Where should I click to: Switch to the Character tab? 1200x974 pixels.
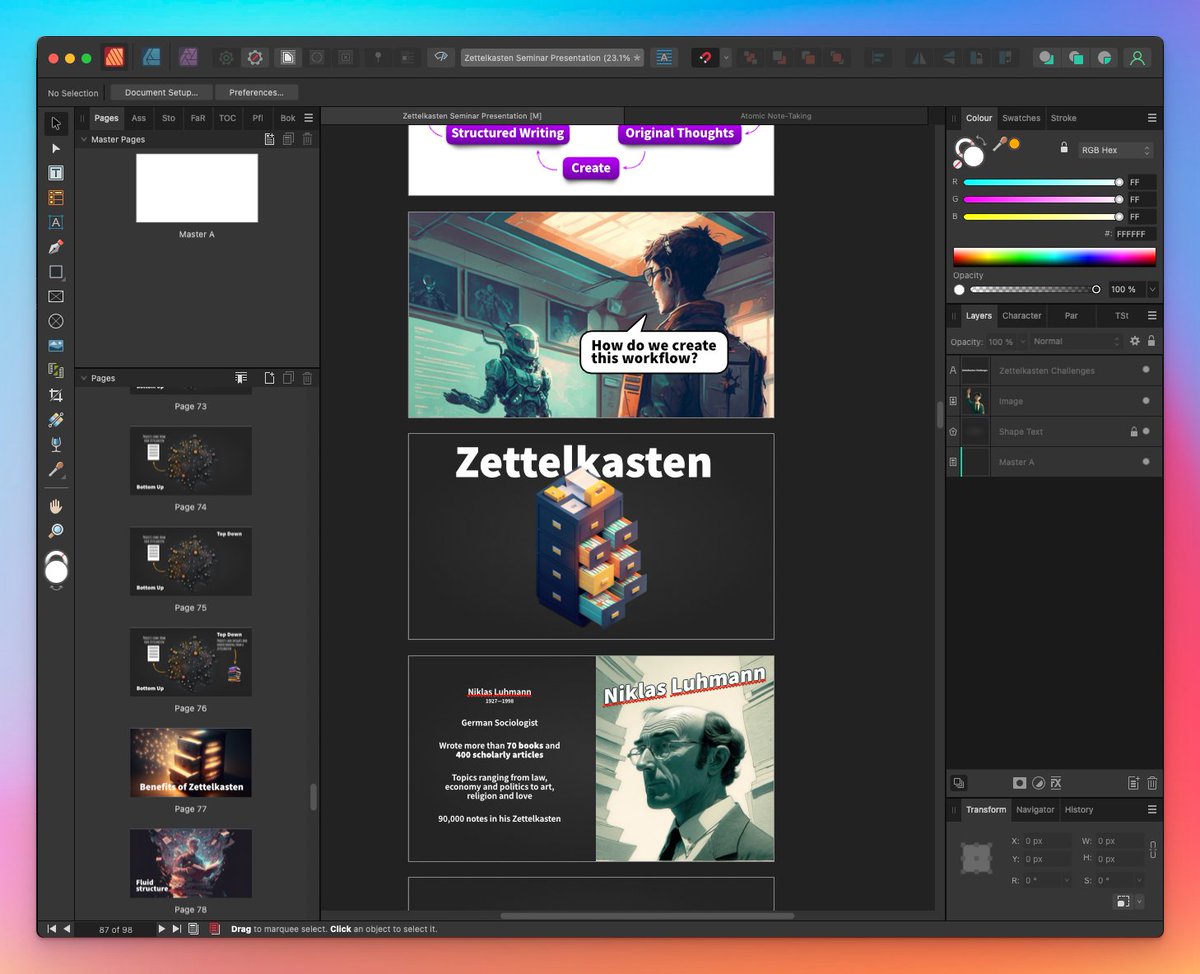click(x=1022, y=315)
